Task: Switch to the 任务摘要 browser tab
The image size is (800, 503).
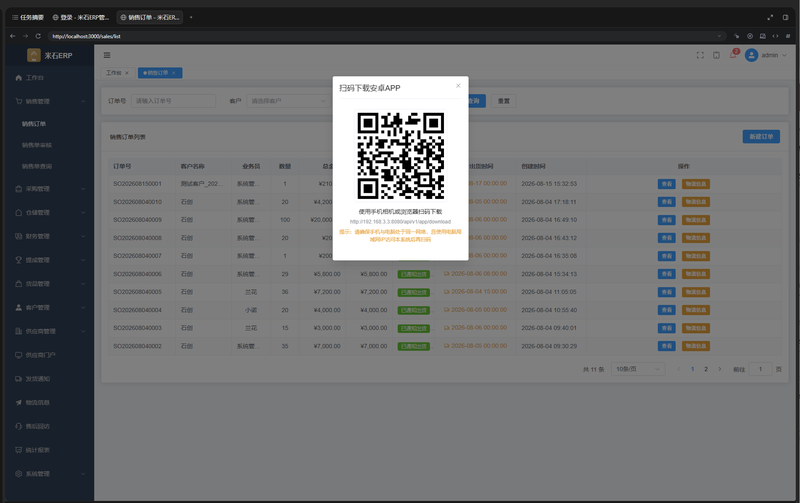Action: pos(28,17)
